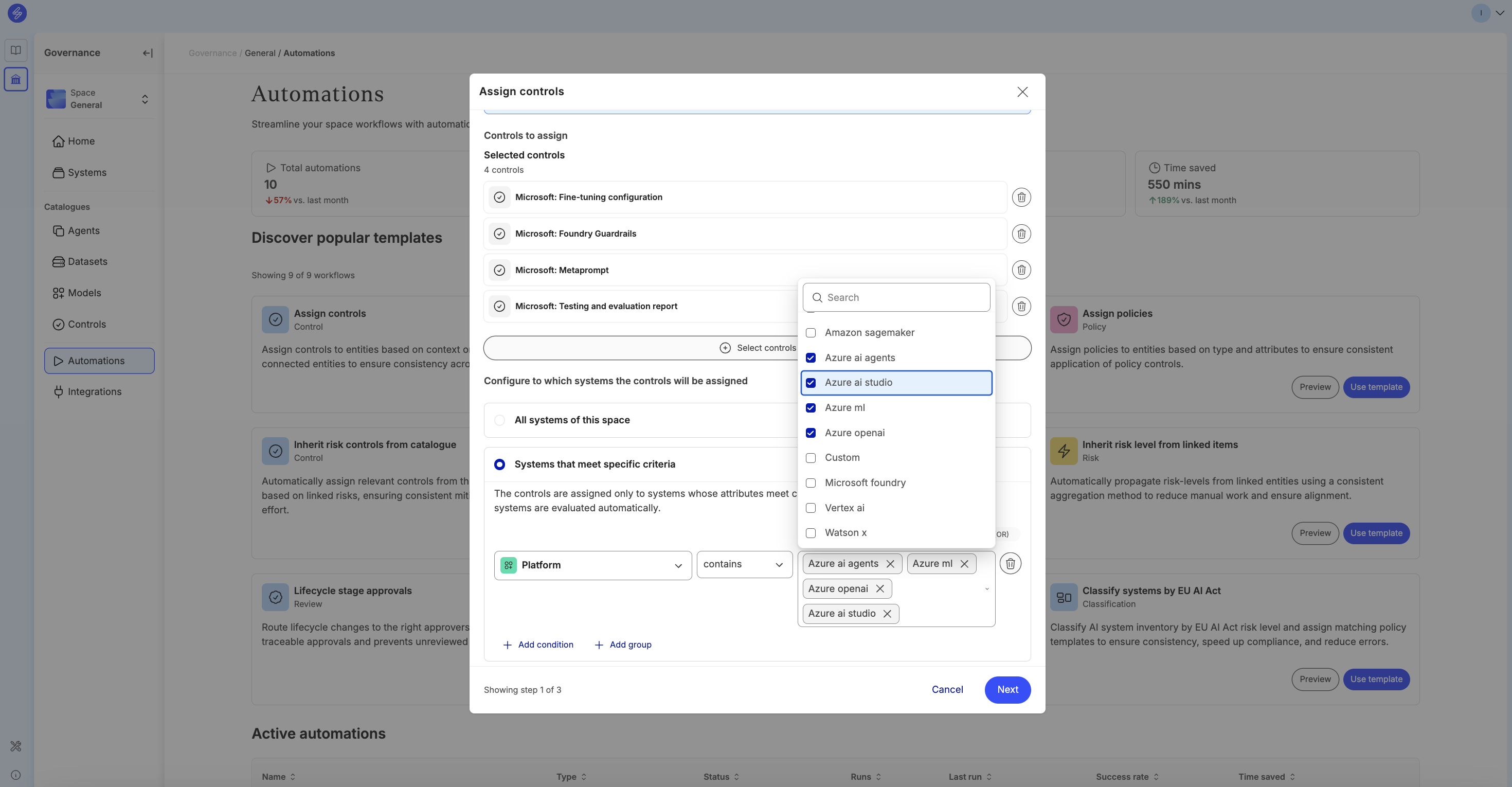Click the info icon at bottom left
Screen dimensions: 1512x787
(16, 775)
